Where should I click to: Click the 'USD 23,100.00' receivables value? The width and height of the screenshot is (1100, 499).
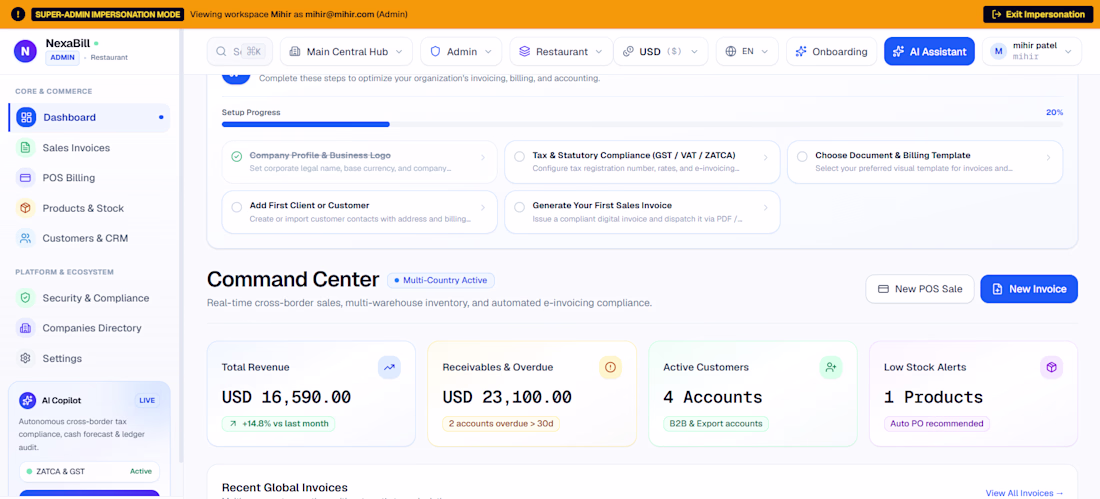[x=507, y=397]
